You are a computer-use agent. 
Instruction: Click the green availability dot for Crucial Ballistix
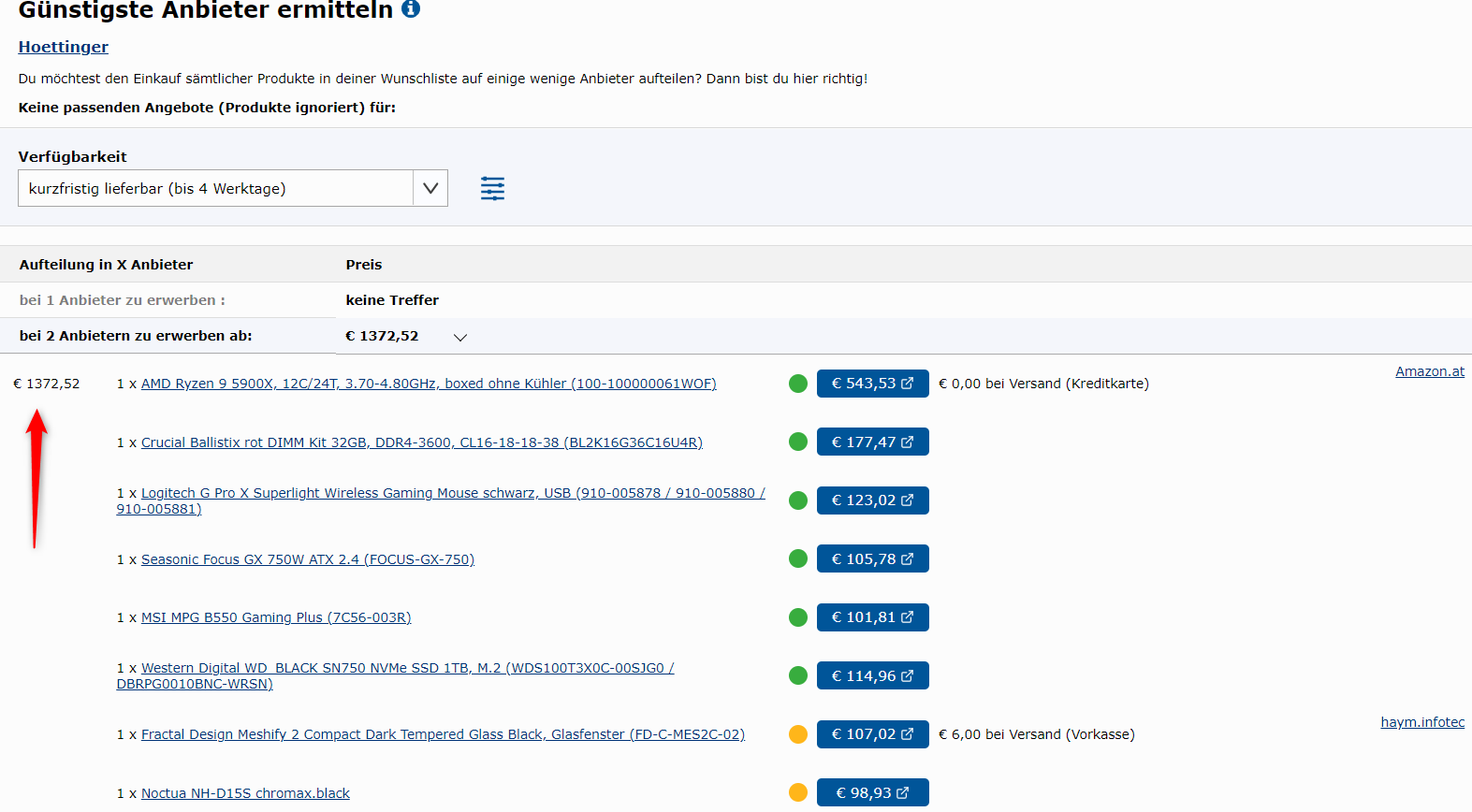(x=798, y=442)
